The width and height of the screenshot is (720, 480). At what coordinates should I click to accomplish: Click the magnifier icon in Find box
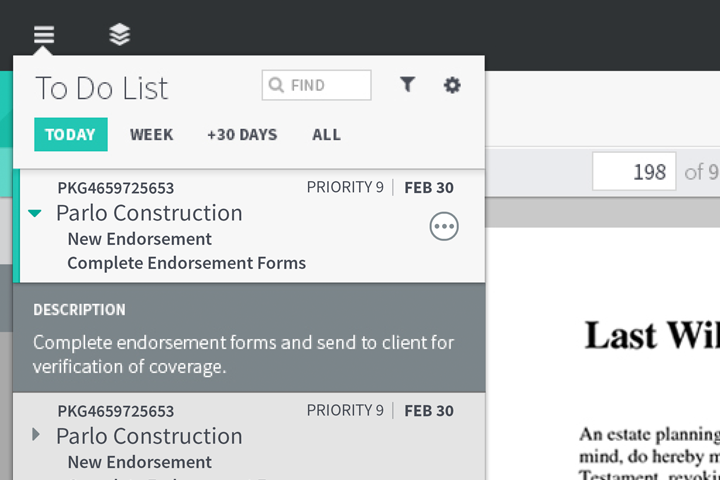click(277, 86)
